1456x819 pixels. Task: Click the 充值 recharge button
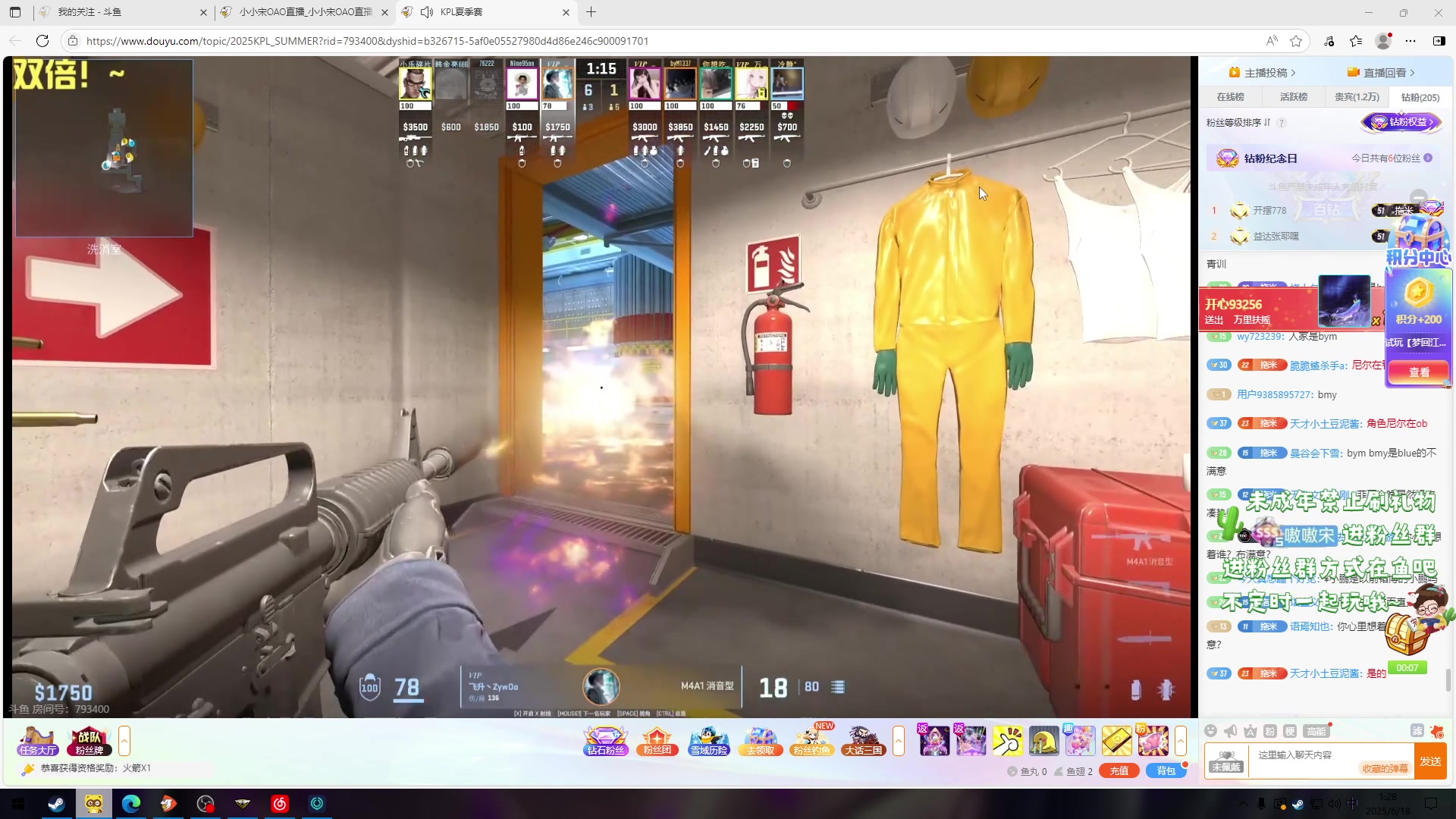(x=1119, y=771)
